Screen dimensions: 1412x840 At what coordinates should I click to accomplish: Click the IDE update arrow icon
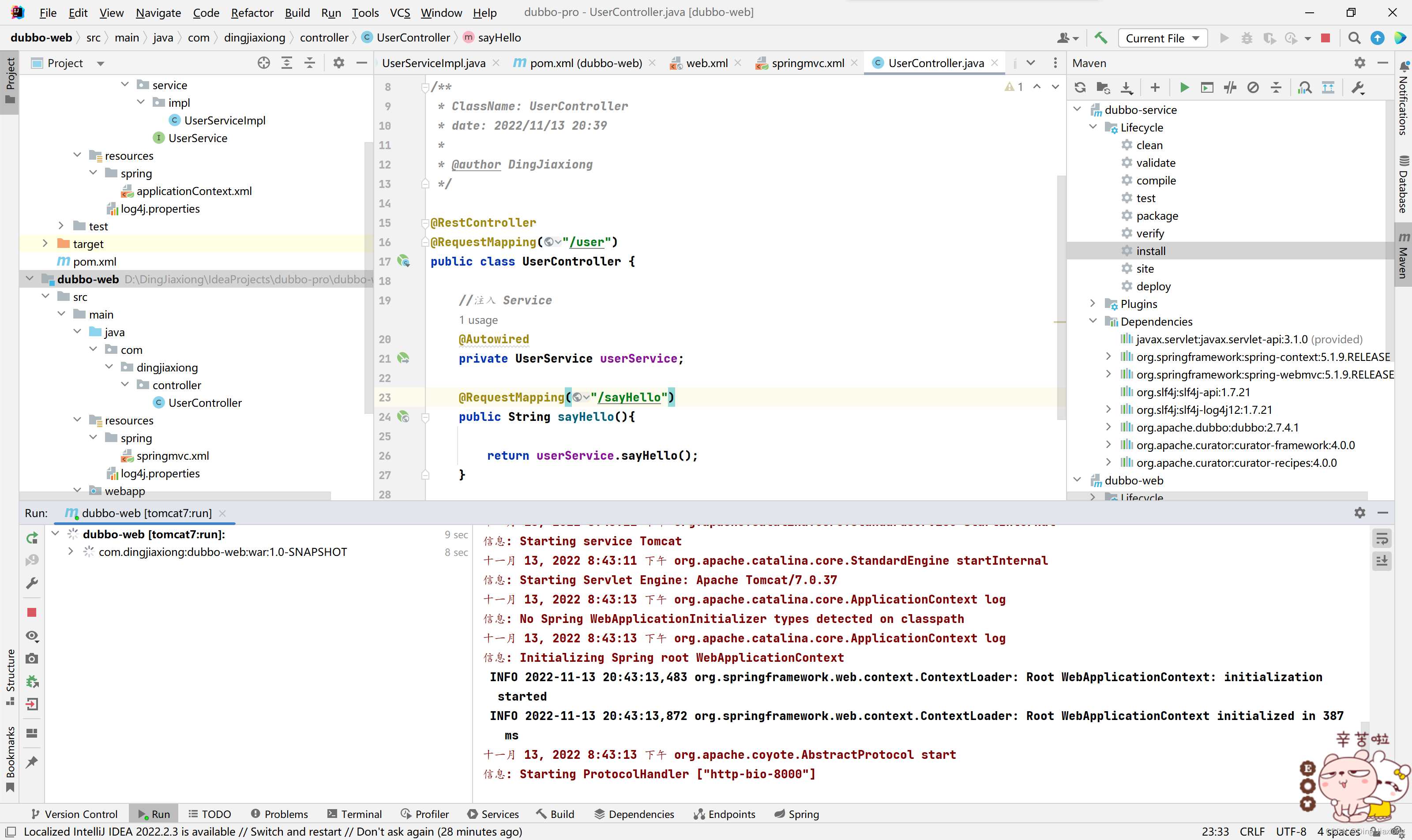click(x=1378, y=38)
